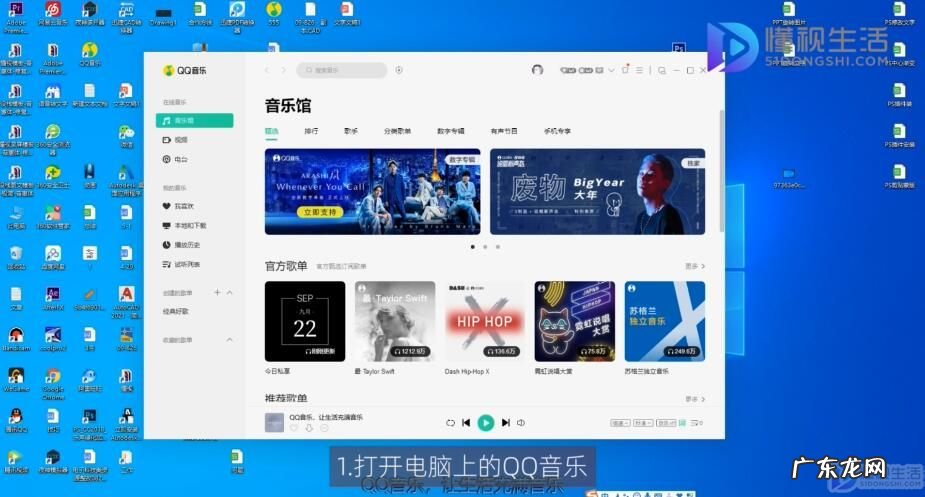Open the skin/theme icon with red dot
This screenshot has height=497, width=925.
tap(625, 70)
